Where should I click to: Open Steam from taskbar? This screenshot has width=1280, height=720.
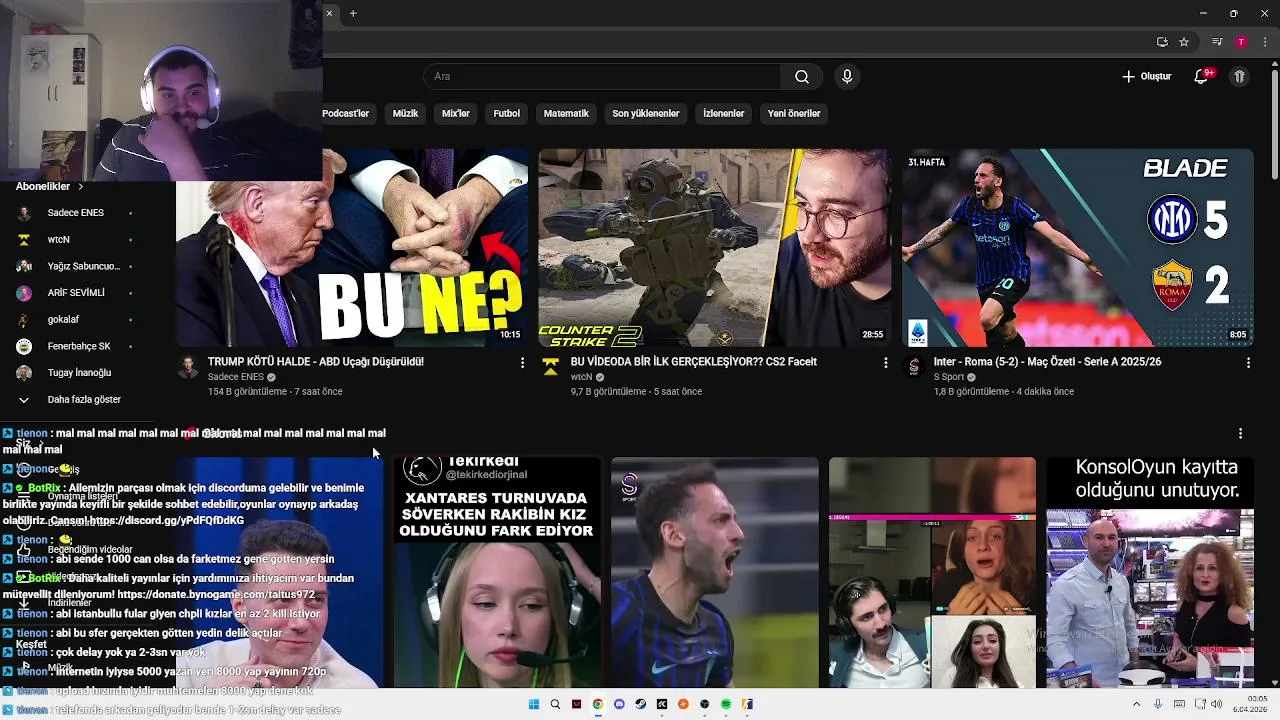coord(641,704)
